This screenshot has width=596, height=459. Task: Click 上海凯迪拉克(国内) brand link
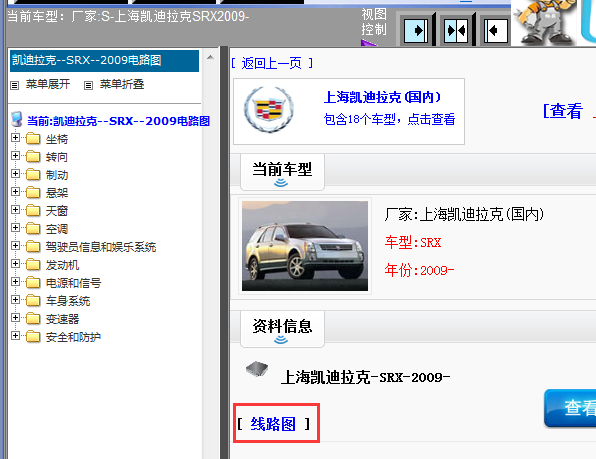pyautogui.click(x=382, y=97)
